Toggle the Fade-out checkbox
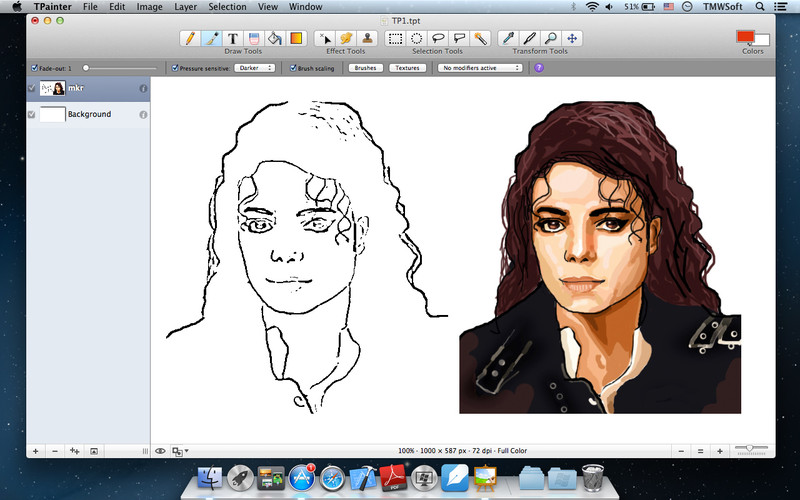The width and height of the screenshot is (800, 500). [x=35, y=68]
